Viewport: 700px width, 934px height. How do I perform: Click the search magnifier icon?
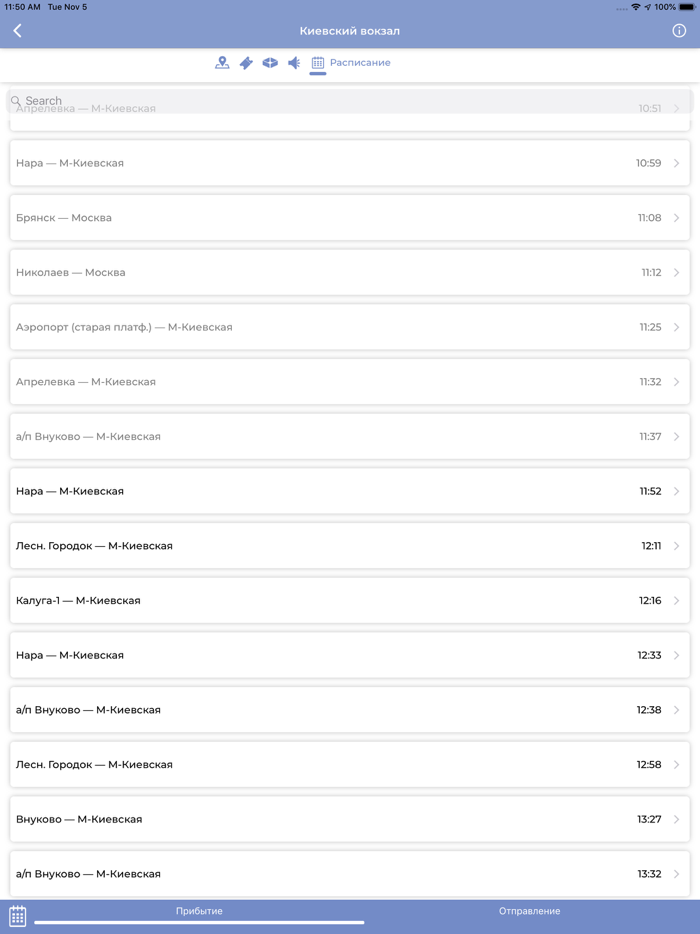14,100
